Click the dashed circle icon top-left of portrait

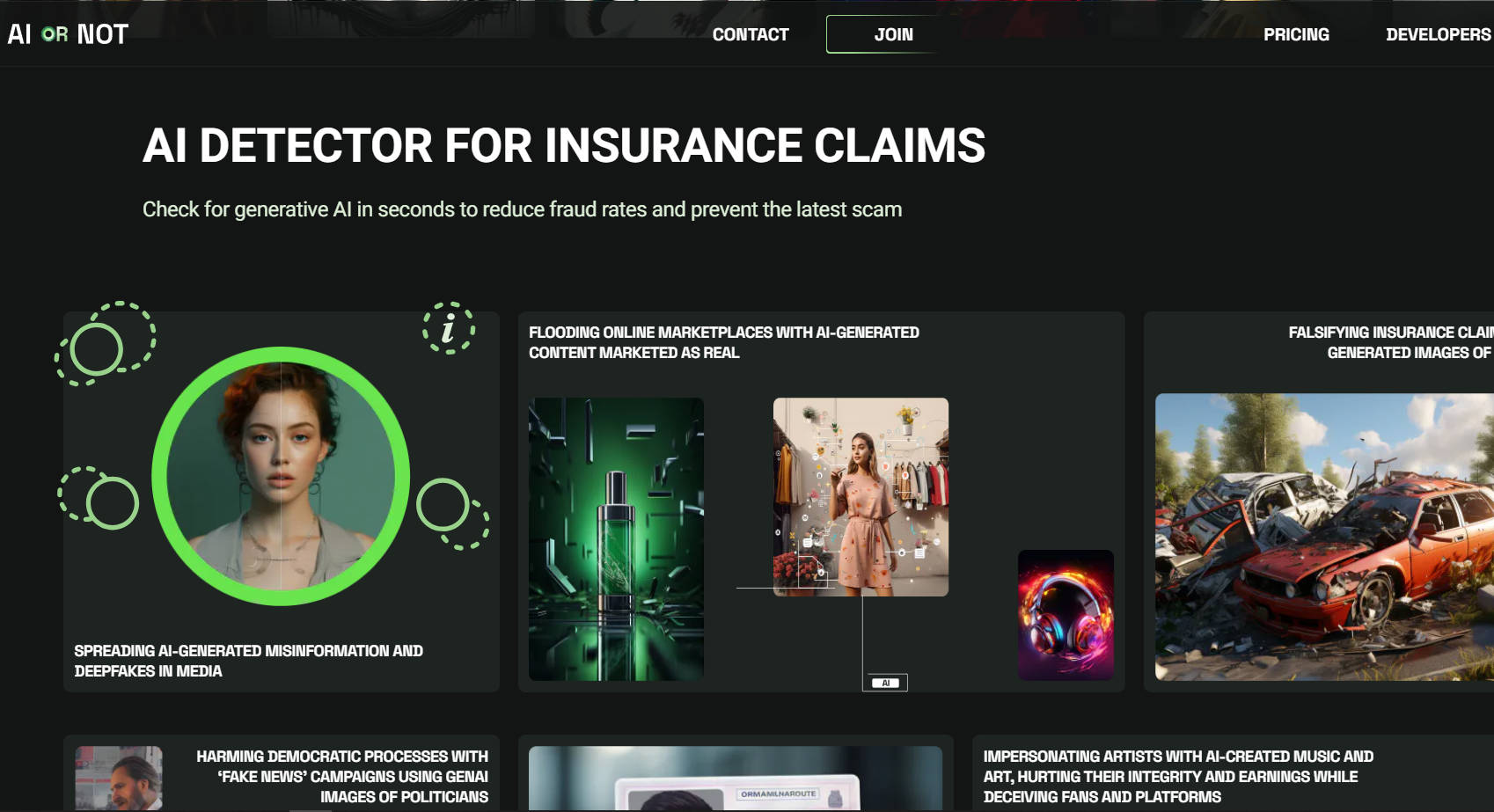pyautogui.click(x=106, y=344)
